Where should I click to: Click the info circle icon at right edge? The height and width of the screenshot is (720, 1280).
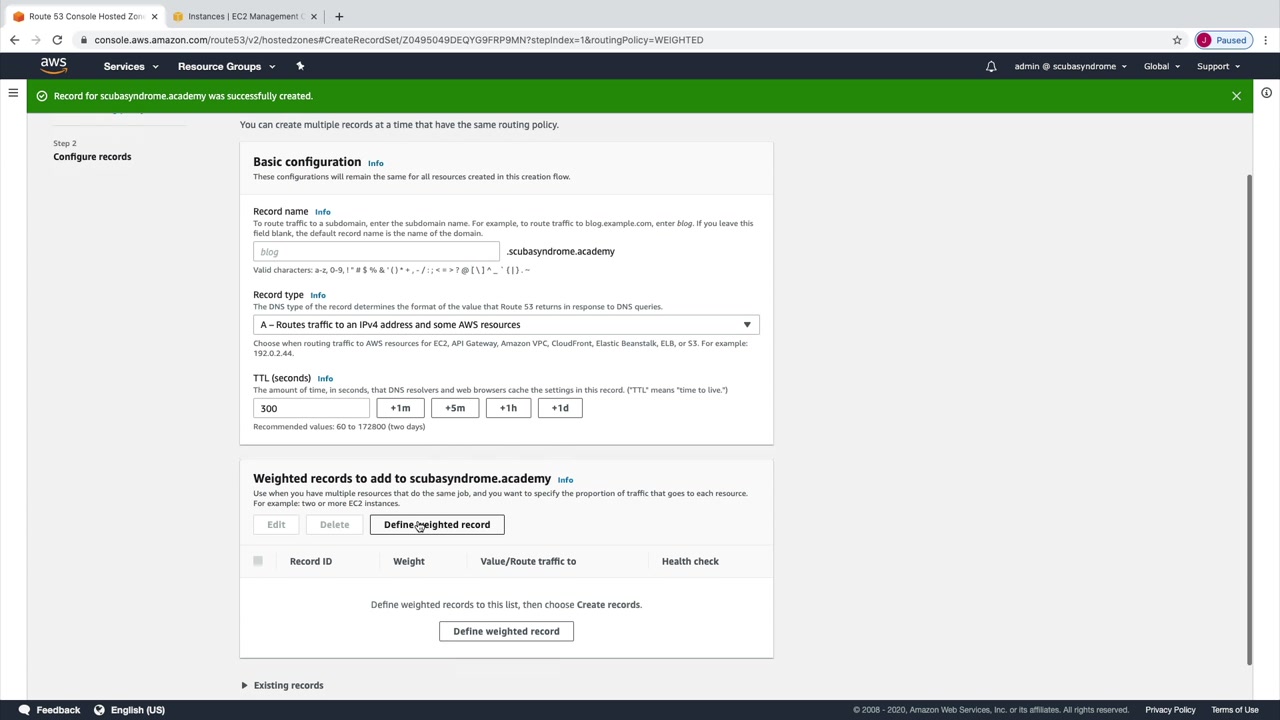pyautogui.click(x=1266, y=93)
